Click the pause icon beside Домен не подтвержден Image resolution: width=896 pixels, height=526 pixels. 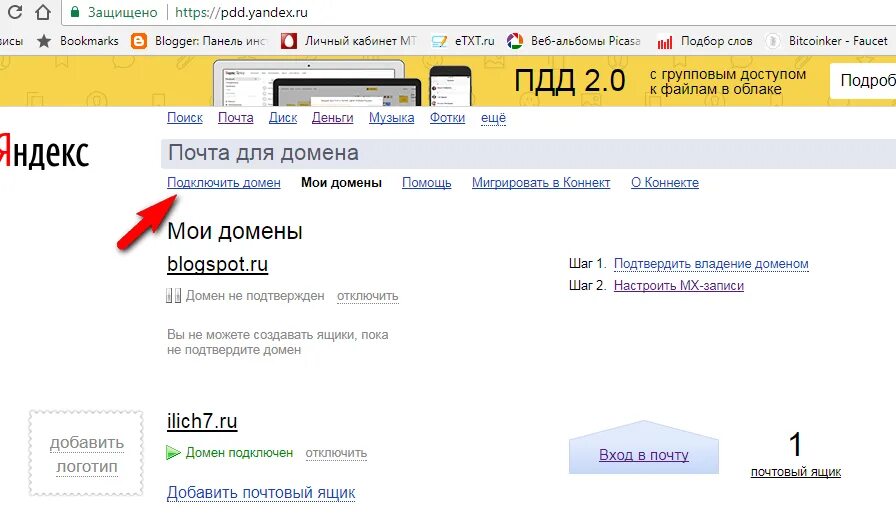(174, 296)
